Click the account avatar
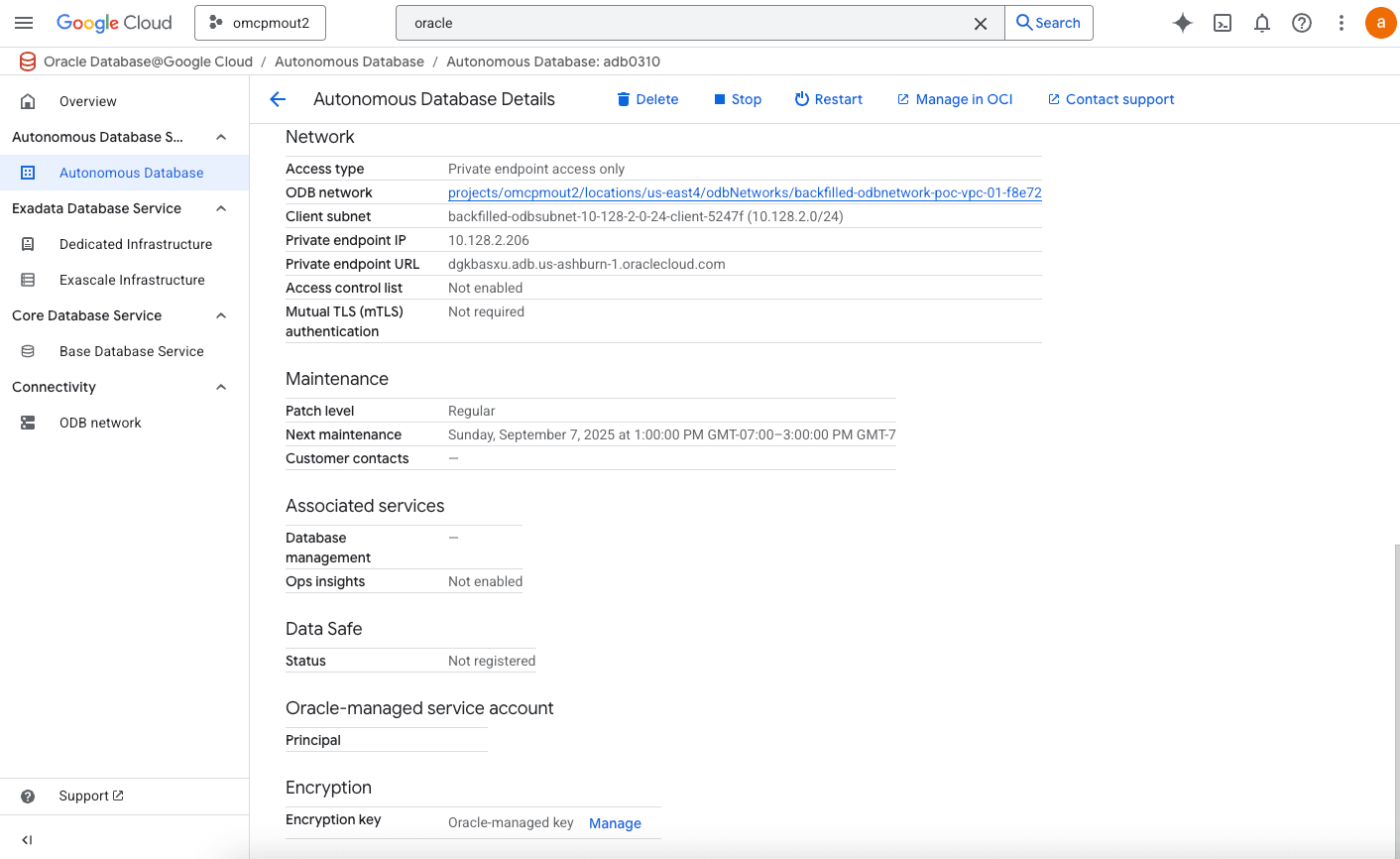 1381,23
